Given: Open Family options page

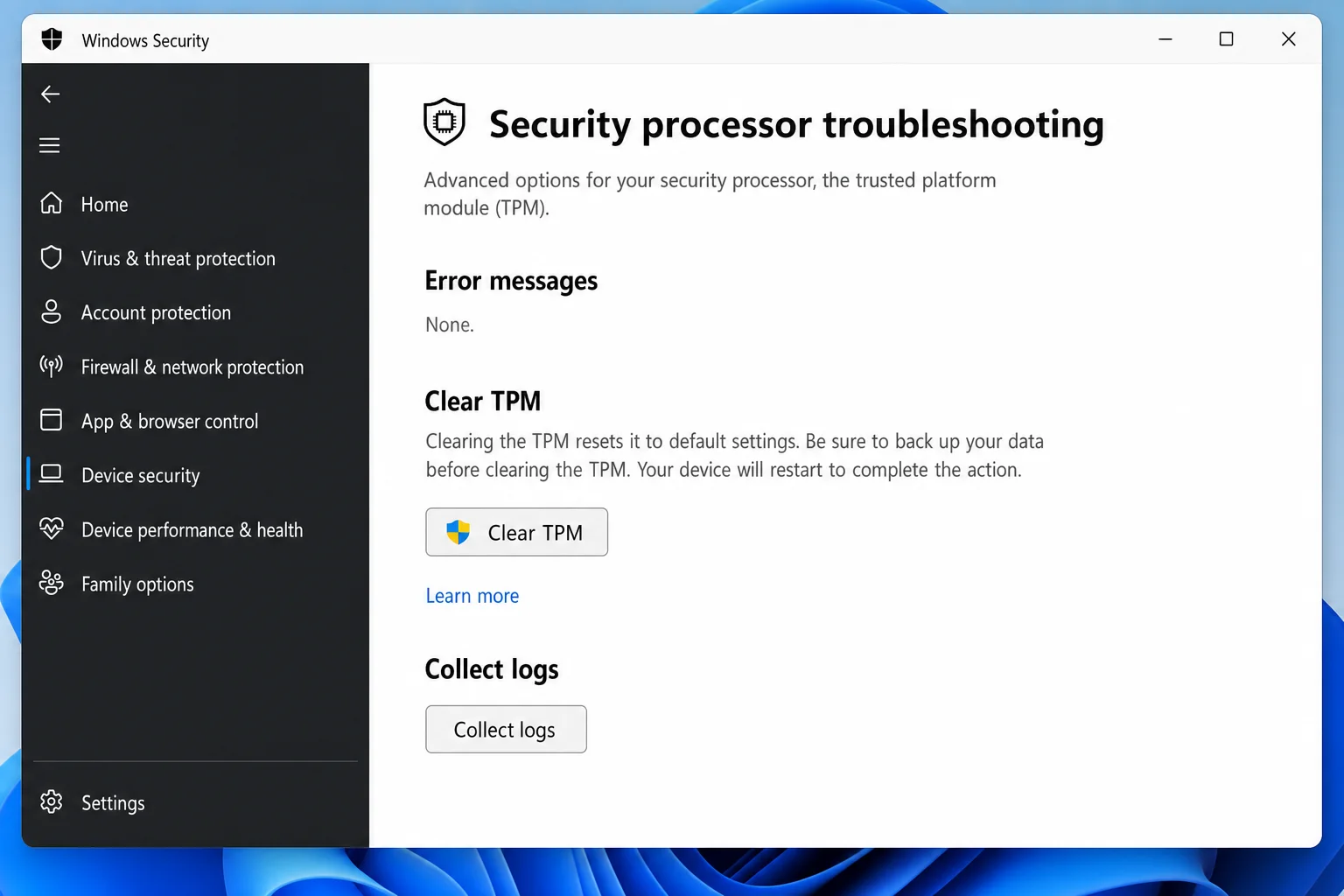Looking at the screenshot, I should pyautogui.click(x=138, y=584).
